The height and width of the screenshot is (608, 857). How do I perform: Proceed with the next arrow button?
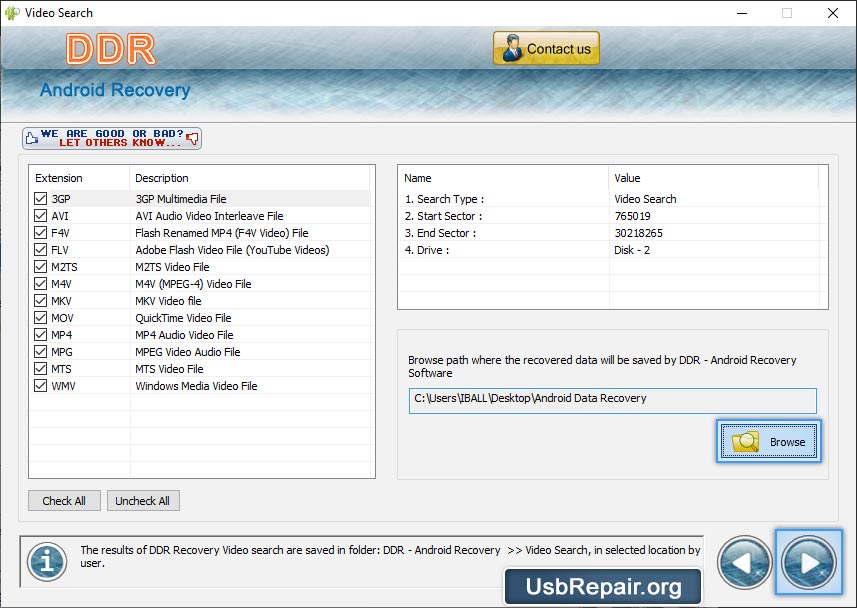[x=808, y=562]
